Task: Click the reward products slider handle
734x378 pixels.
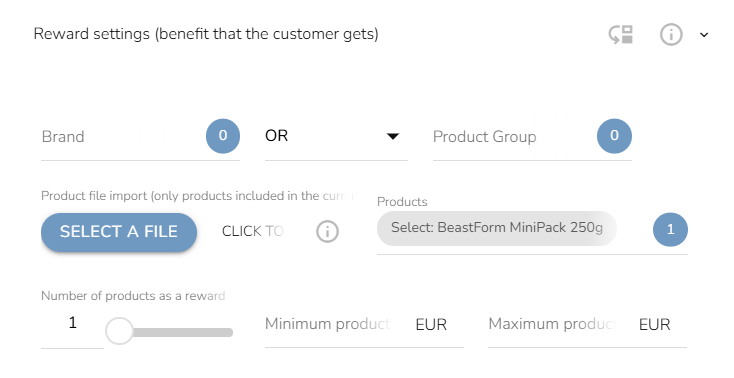Action: pos(119,331)
